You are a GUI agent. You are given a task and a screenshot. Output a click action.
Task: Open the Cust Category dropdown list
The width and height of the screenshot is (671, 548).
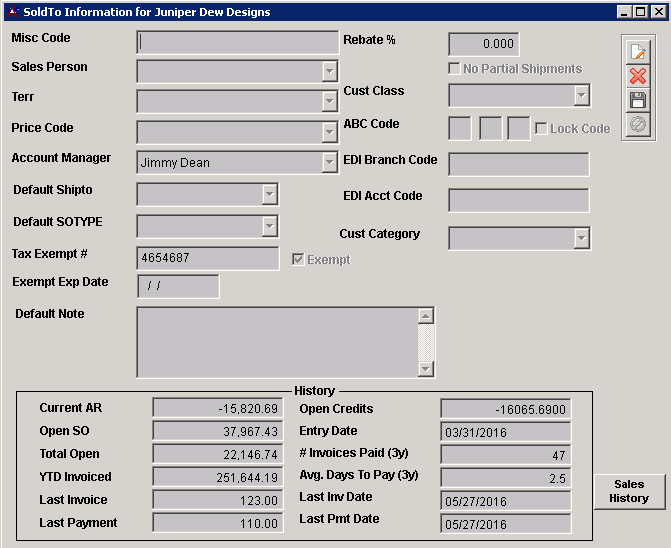(581, 238)
